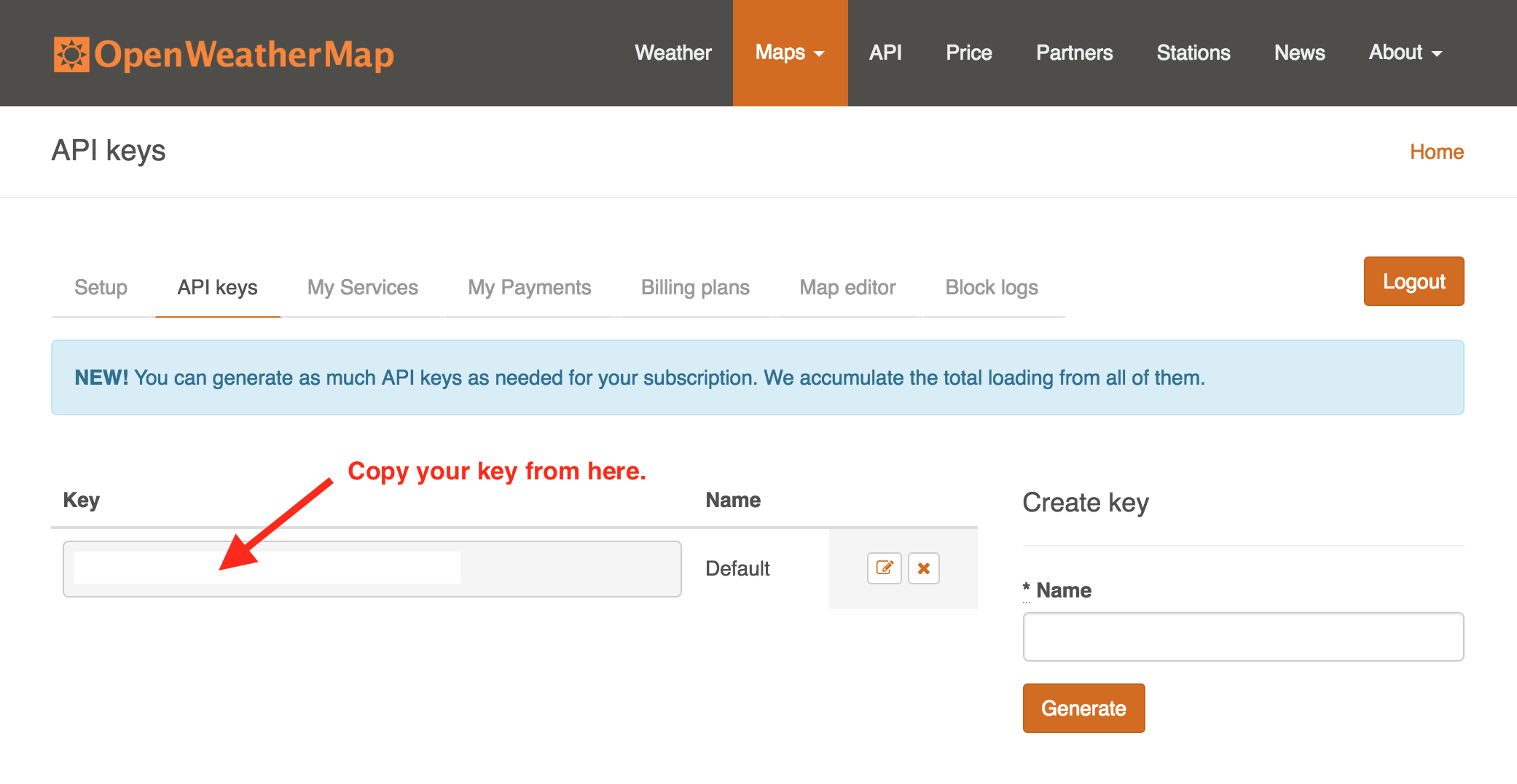
Task: Edit the Default API key name
Action: tap(885, 568)
